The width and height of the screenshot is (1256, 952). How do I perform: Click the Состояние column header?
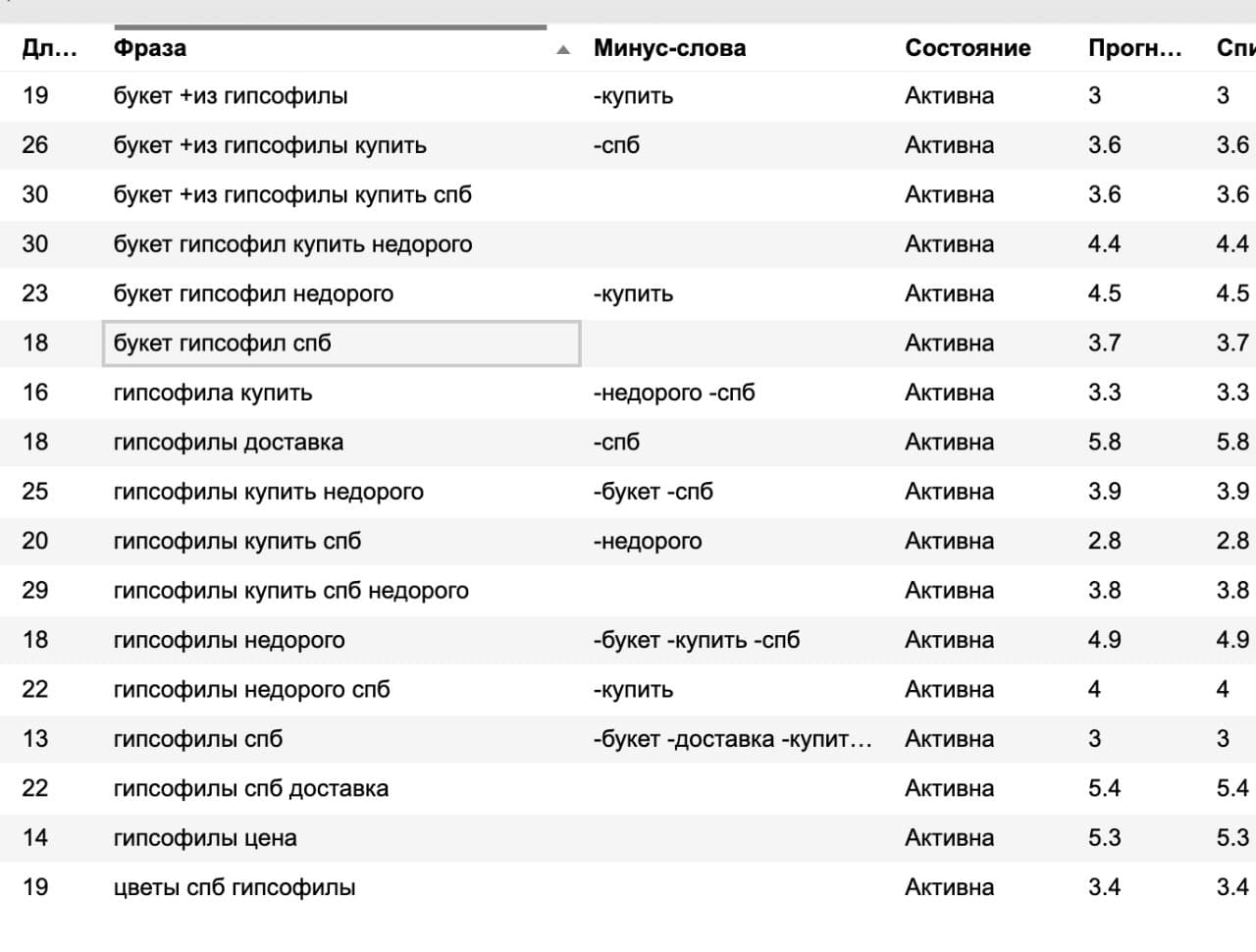tap(967, 48)
